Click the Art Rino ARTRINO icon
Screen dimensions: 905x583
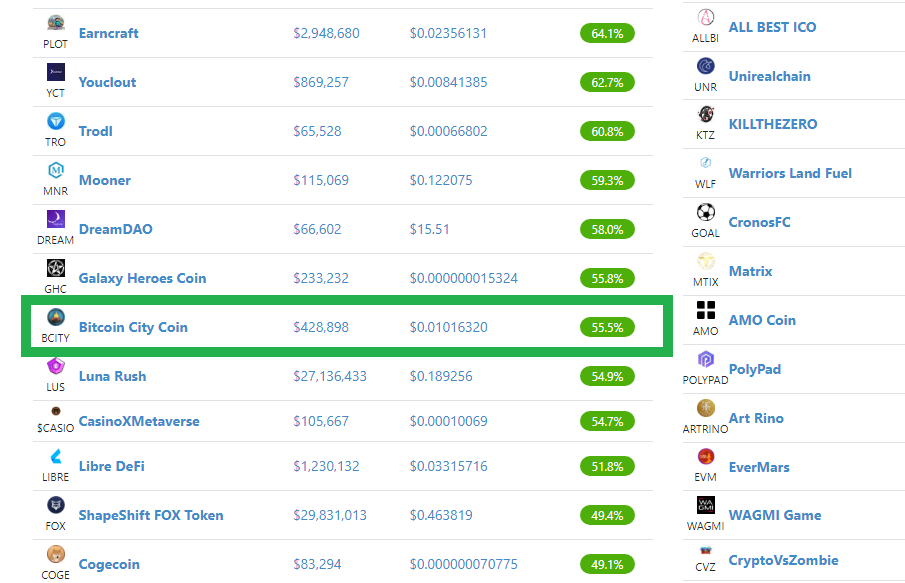click(705, 409)
